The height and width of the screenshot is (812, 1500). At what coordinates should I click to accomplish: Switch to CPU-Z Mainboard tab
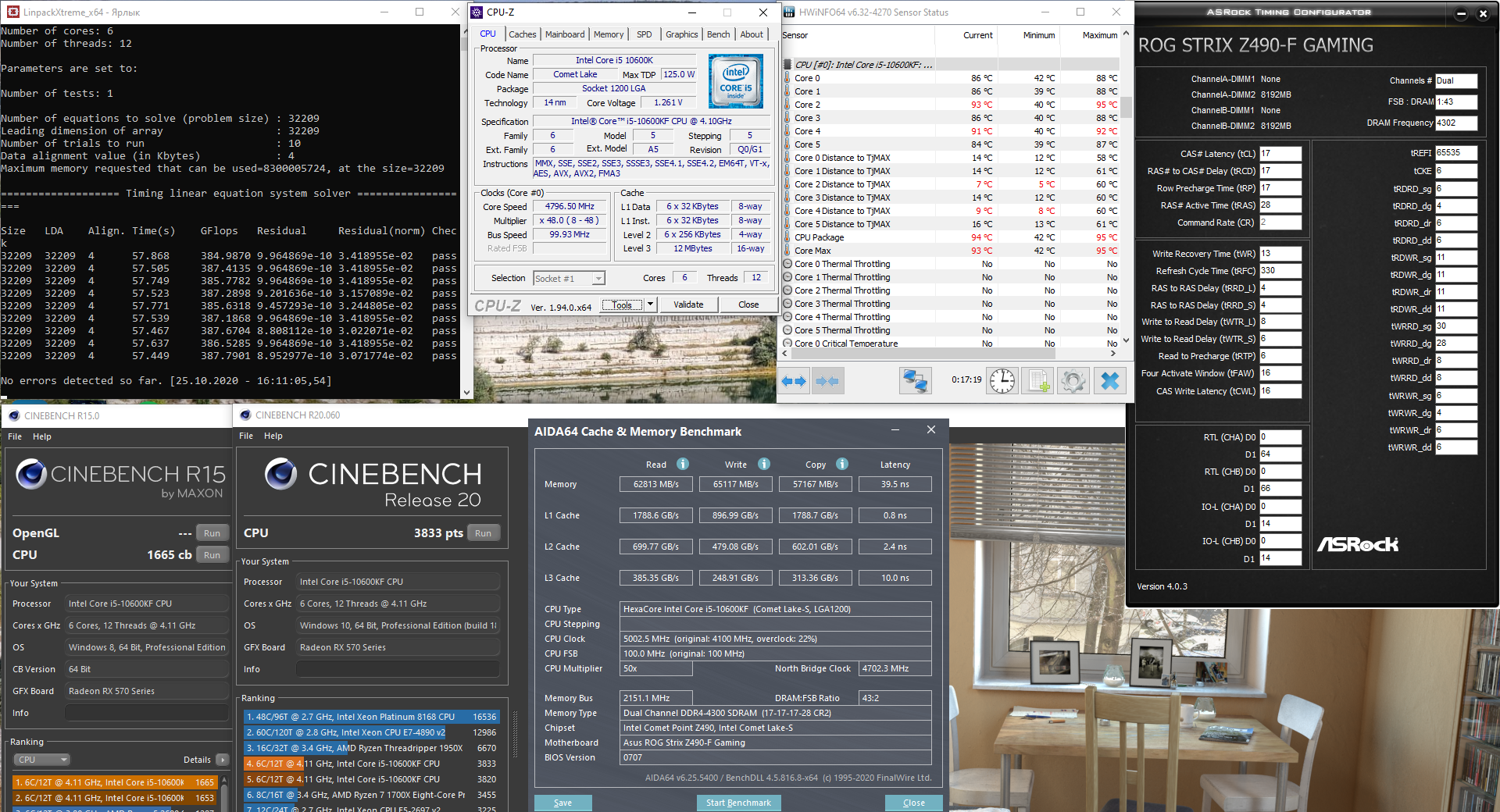click(565, 34)
